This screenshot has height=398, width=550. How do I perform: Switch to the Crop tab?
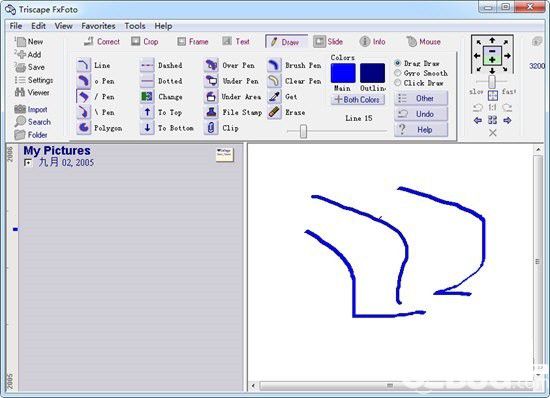pyautogui.click(x=145, y=41)
